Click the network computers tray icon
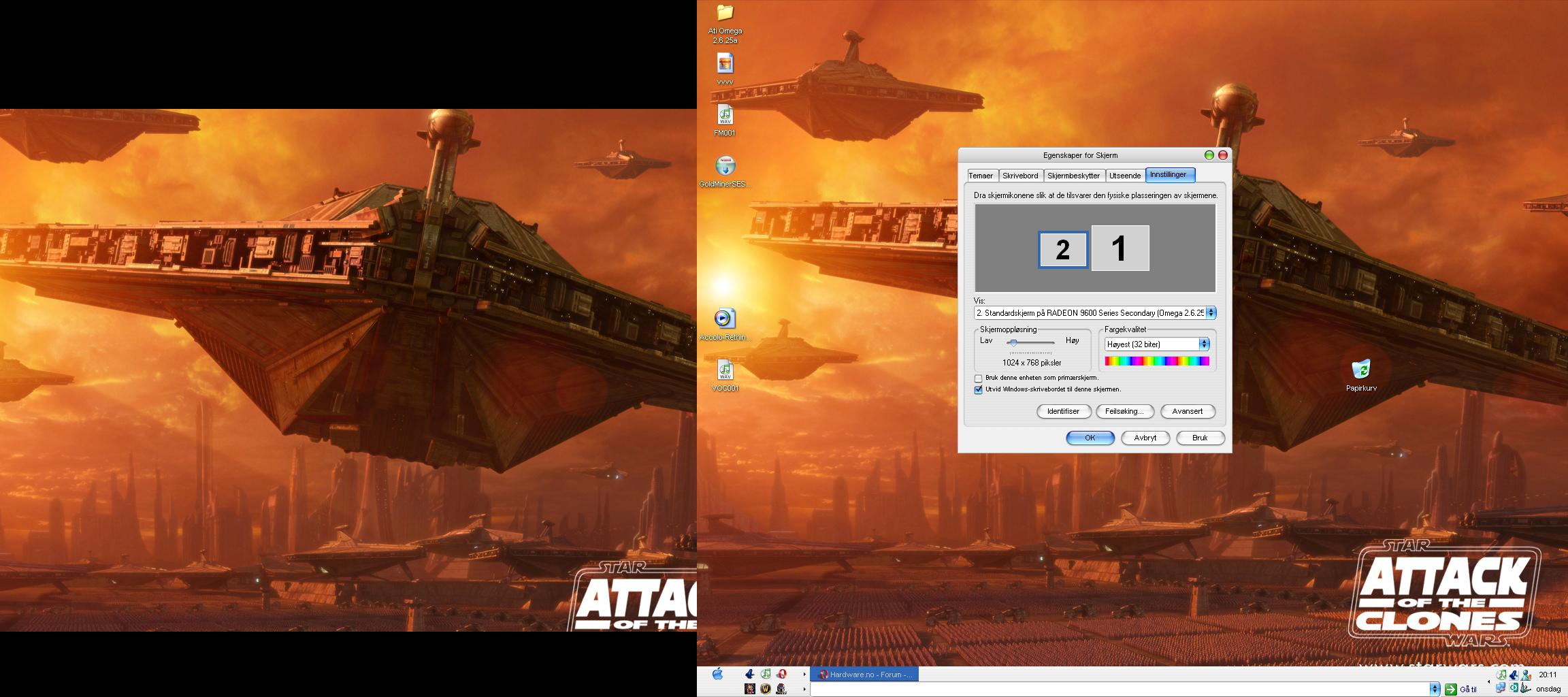1568x697 pixels. [x=1501, y=687]
